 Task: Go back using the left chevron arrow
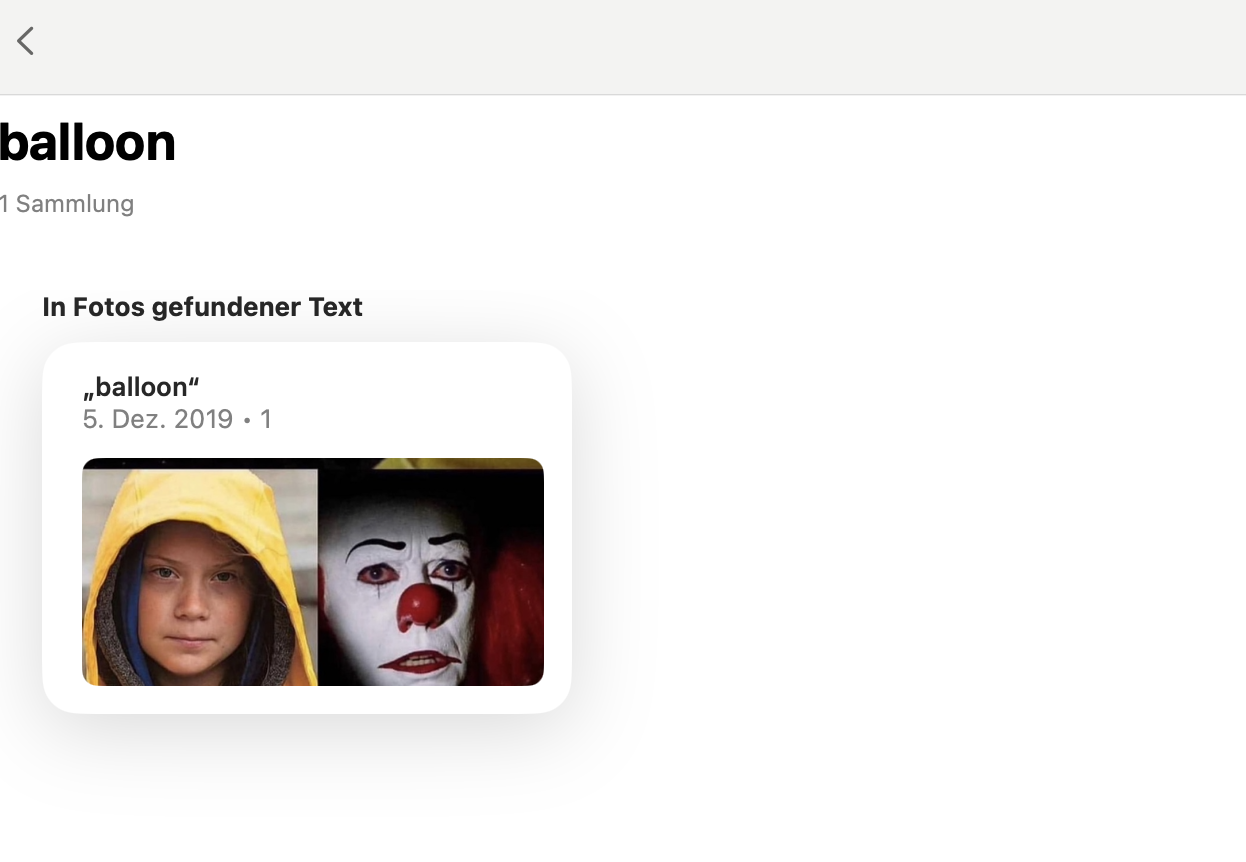tap(26, 41)
